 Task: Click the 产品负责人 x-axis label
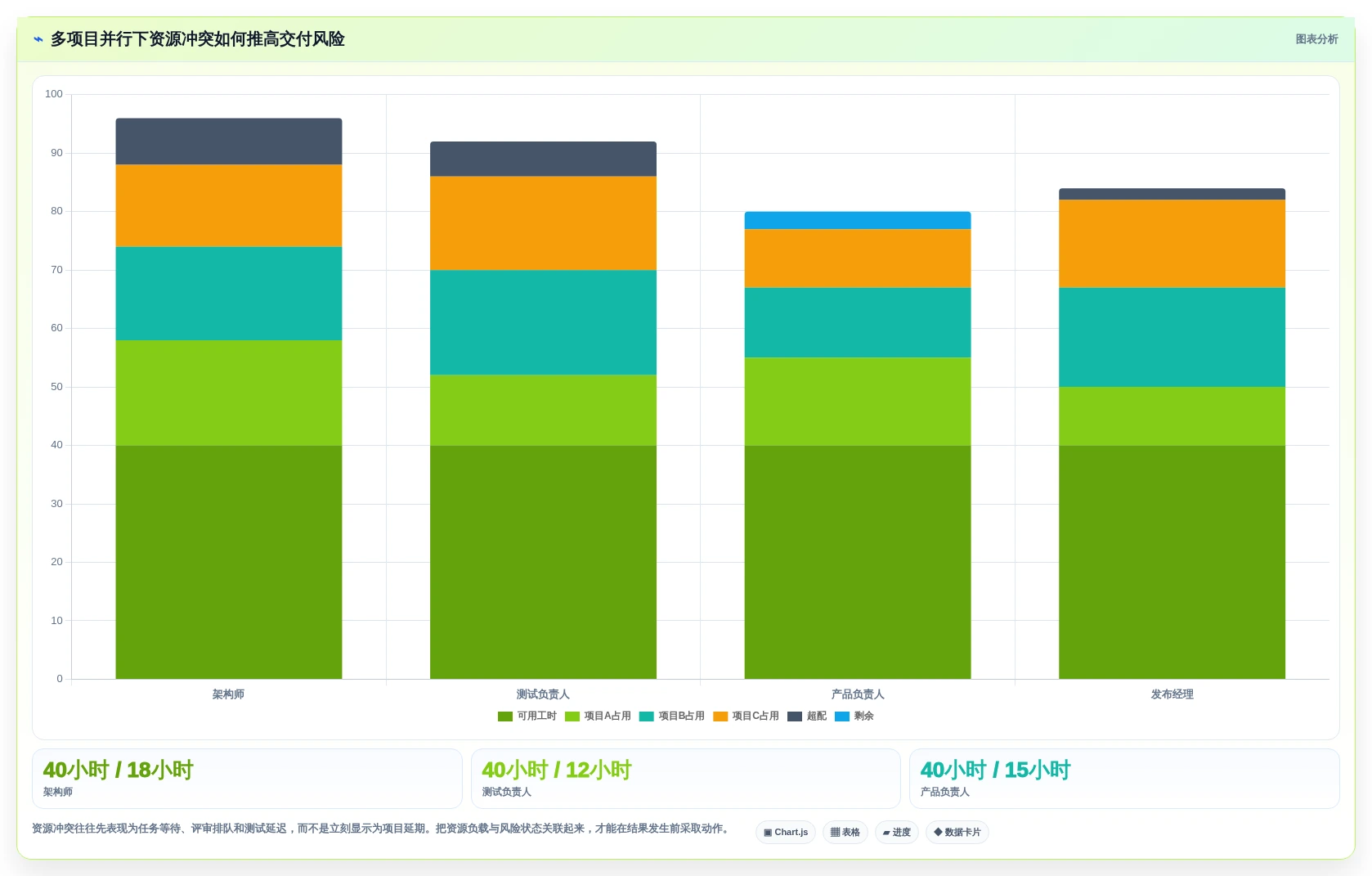858,694
